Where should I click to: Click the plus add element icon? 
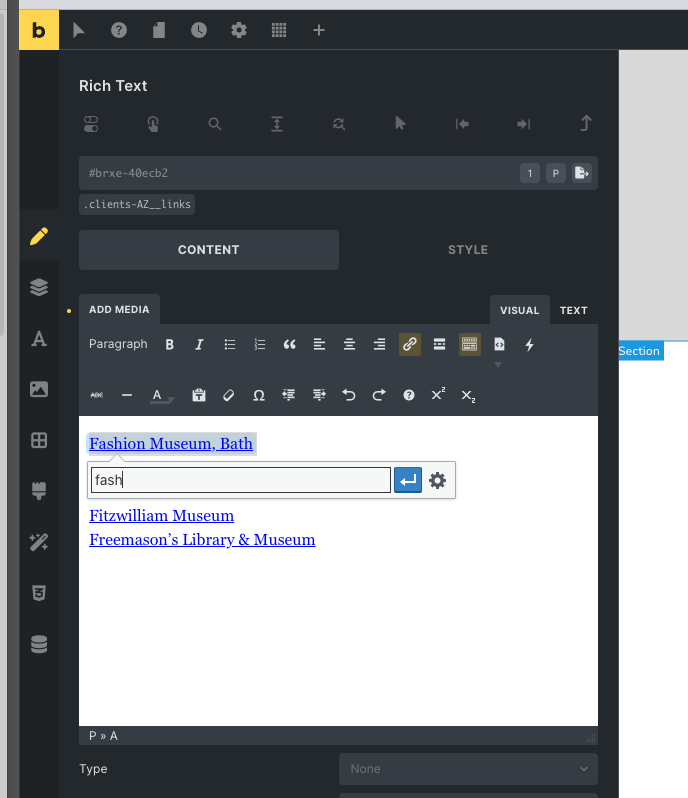pos(319,30)
